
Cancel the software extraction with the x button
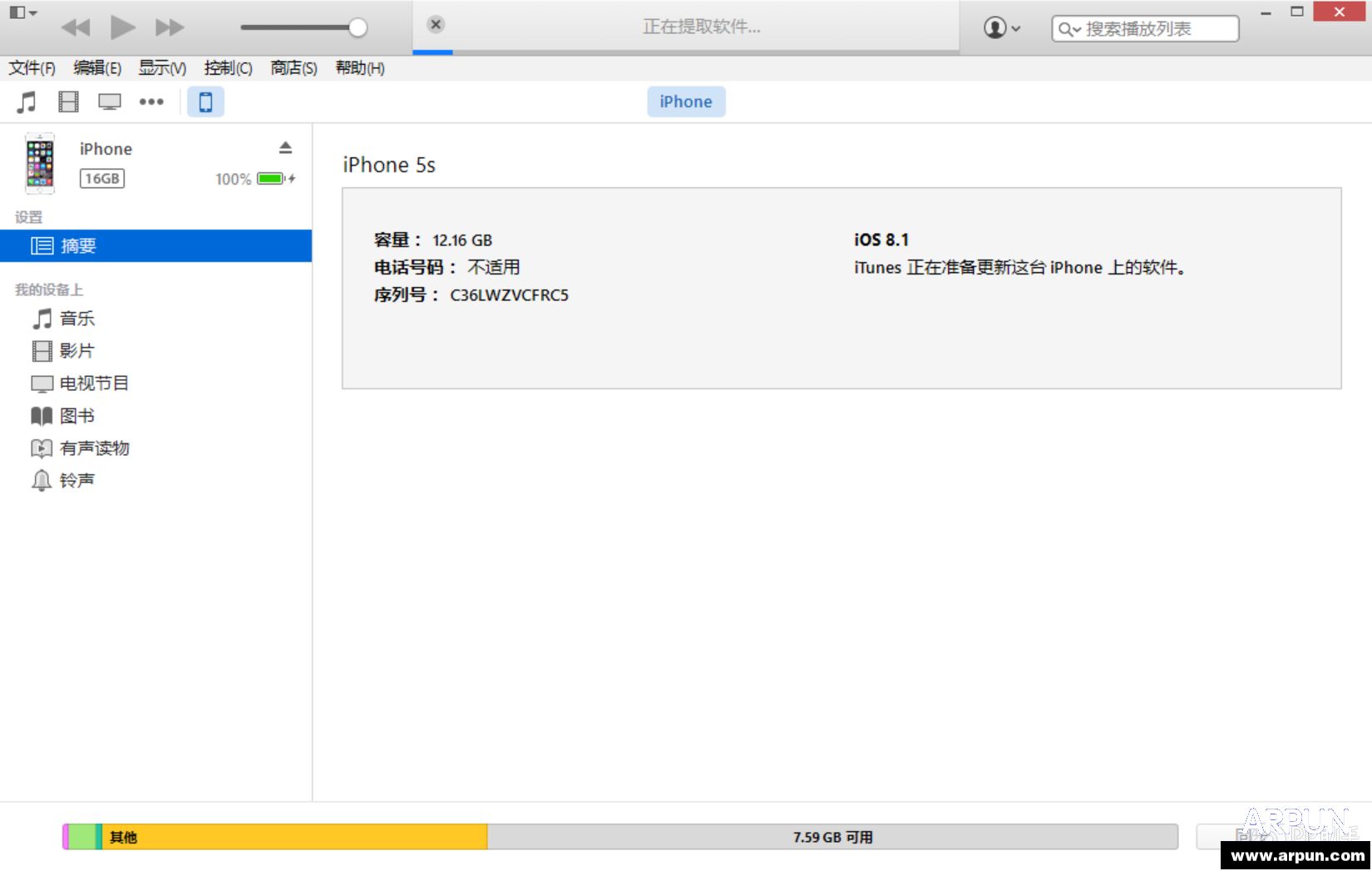436,24
